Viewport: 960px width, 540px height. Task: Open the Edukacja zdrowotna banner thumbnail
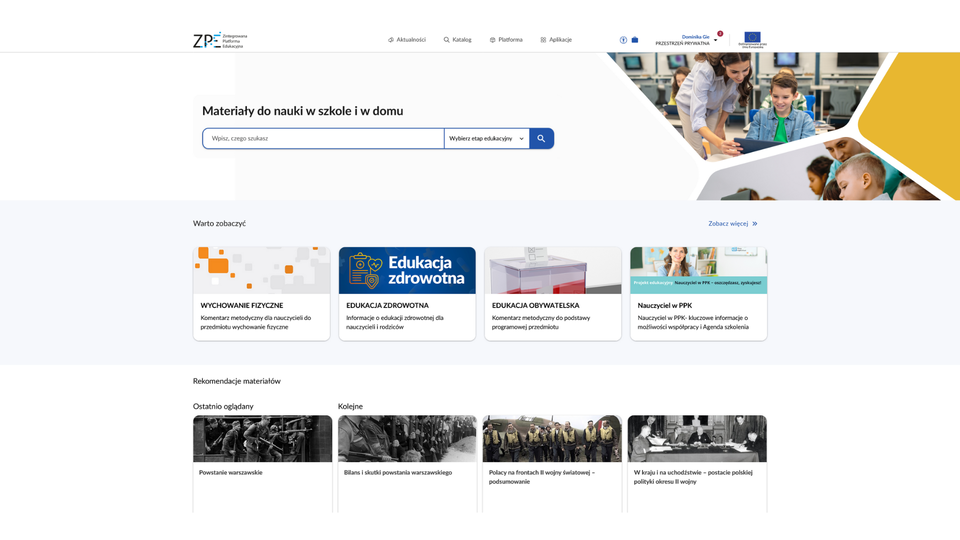(407, 270)
